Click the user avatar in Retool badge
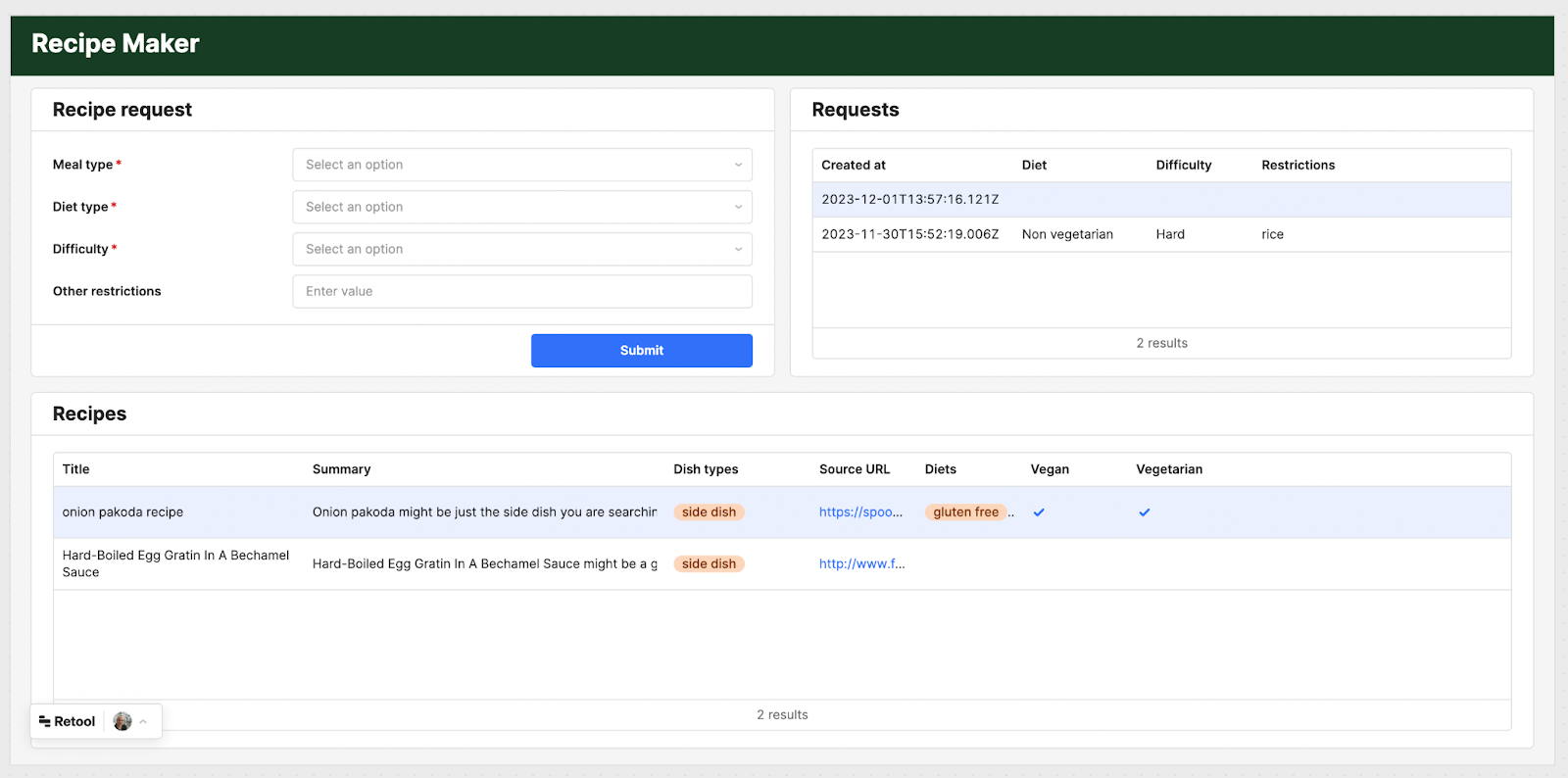This screenshot has height=778, width=1568. [122, 721]
